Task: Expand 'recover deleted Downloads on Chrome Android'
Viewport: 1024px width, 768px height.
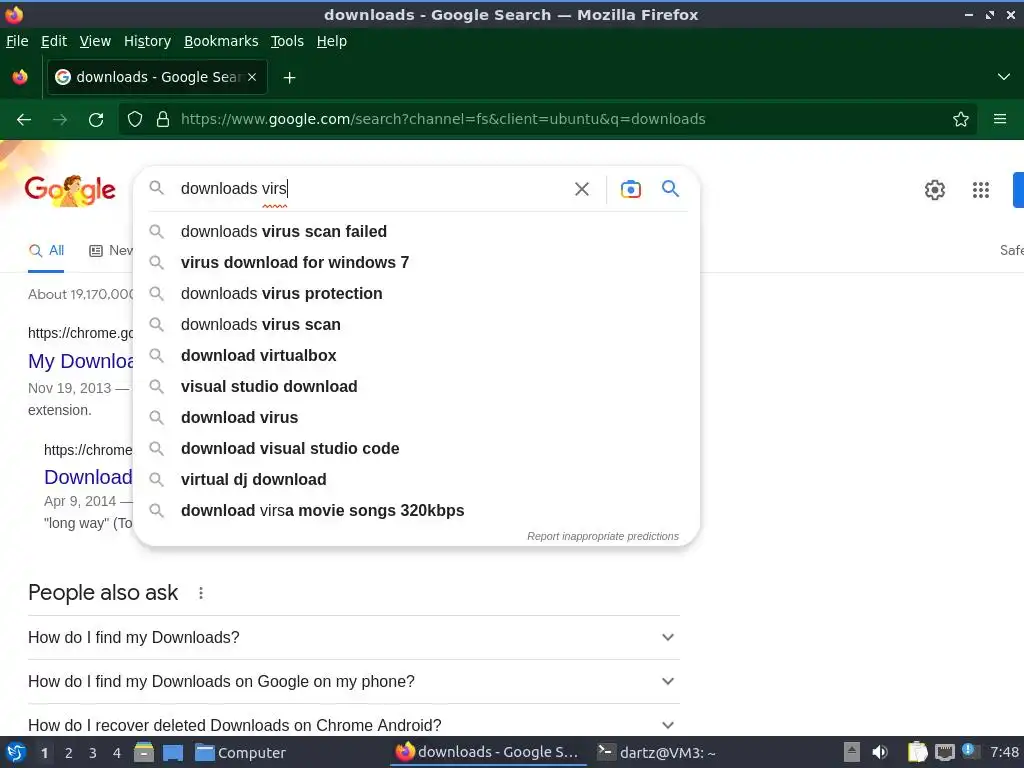Action: 354,725
